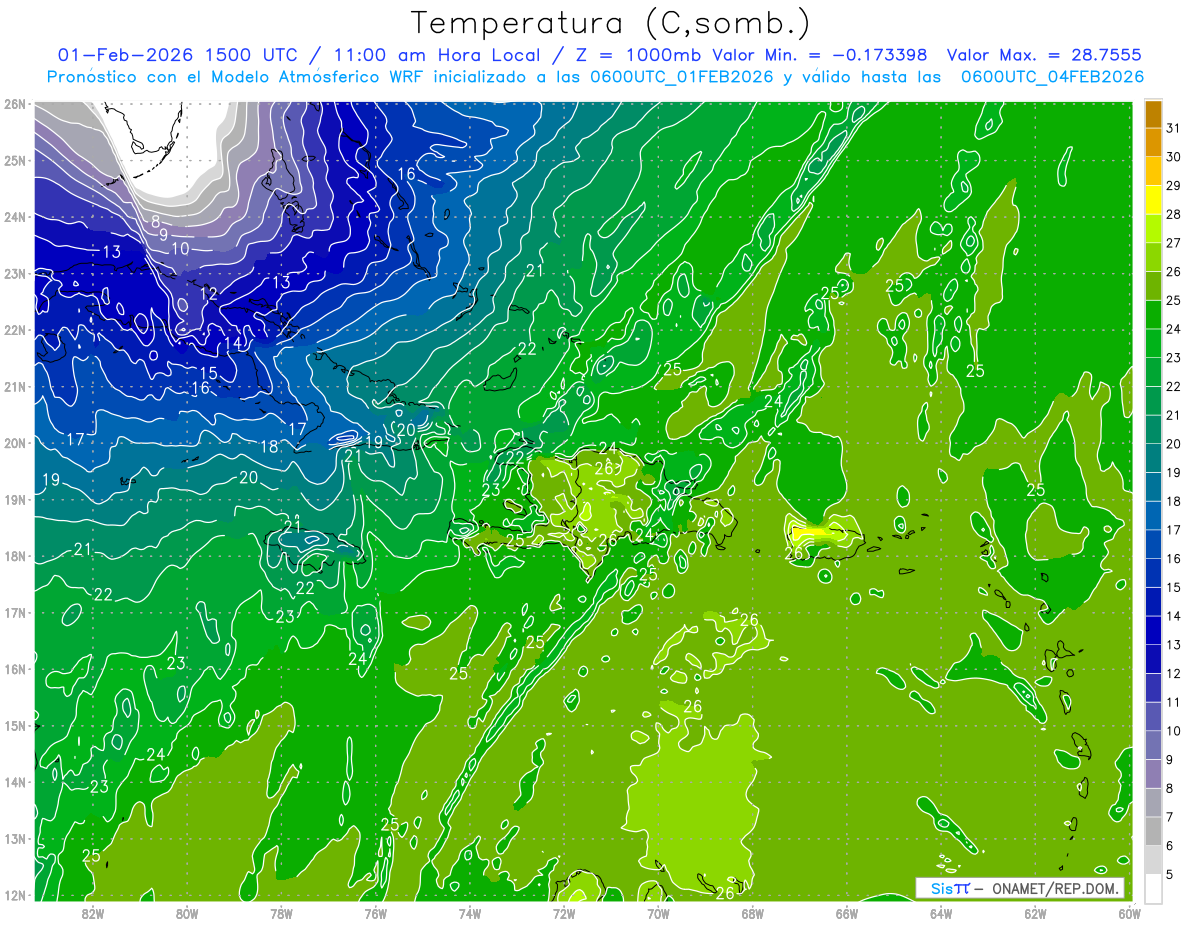This screenshot has width=1200, height=927.
Task: Select the purple 8–9 legend swatch
Action: pyautogui.click(x=1153, y=774)
